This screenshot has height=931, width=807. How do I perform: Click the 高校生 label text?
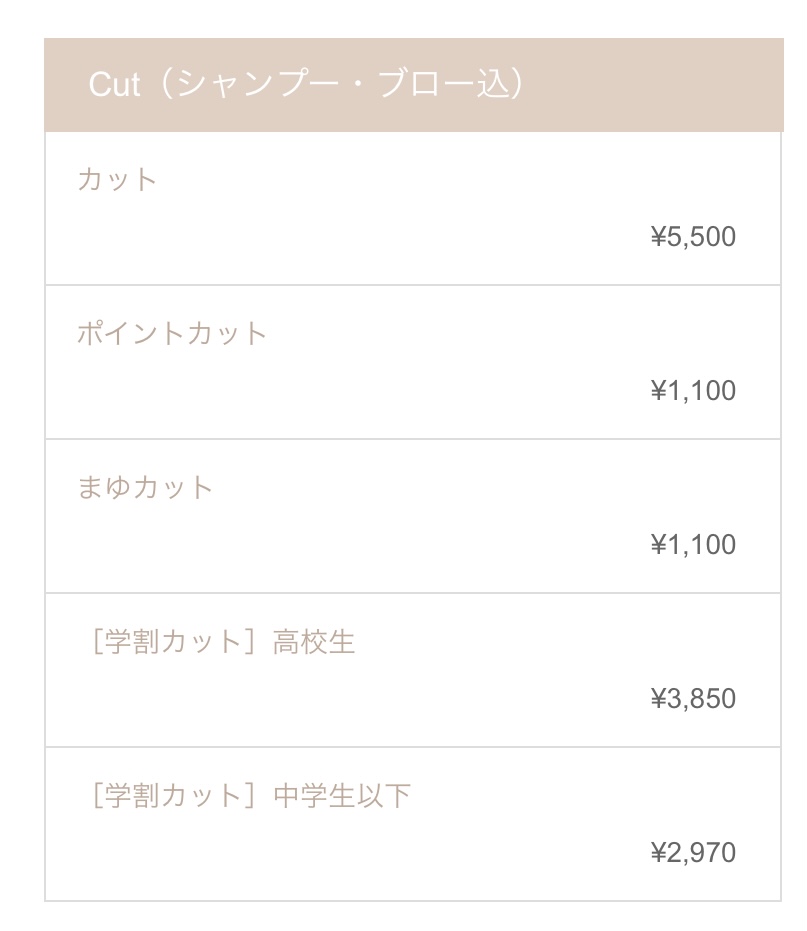(x=314, y=642)
